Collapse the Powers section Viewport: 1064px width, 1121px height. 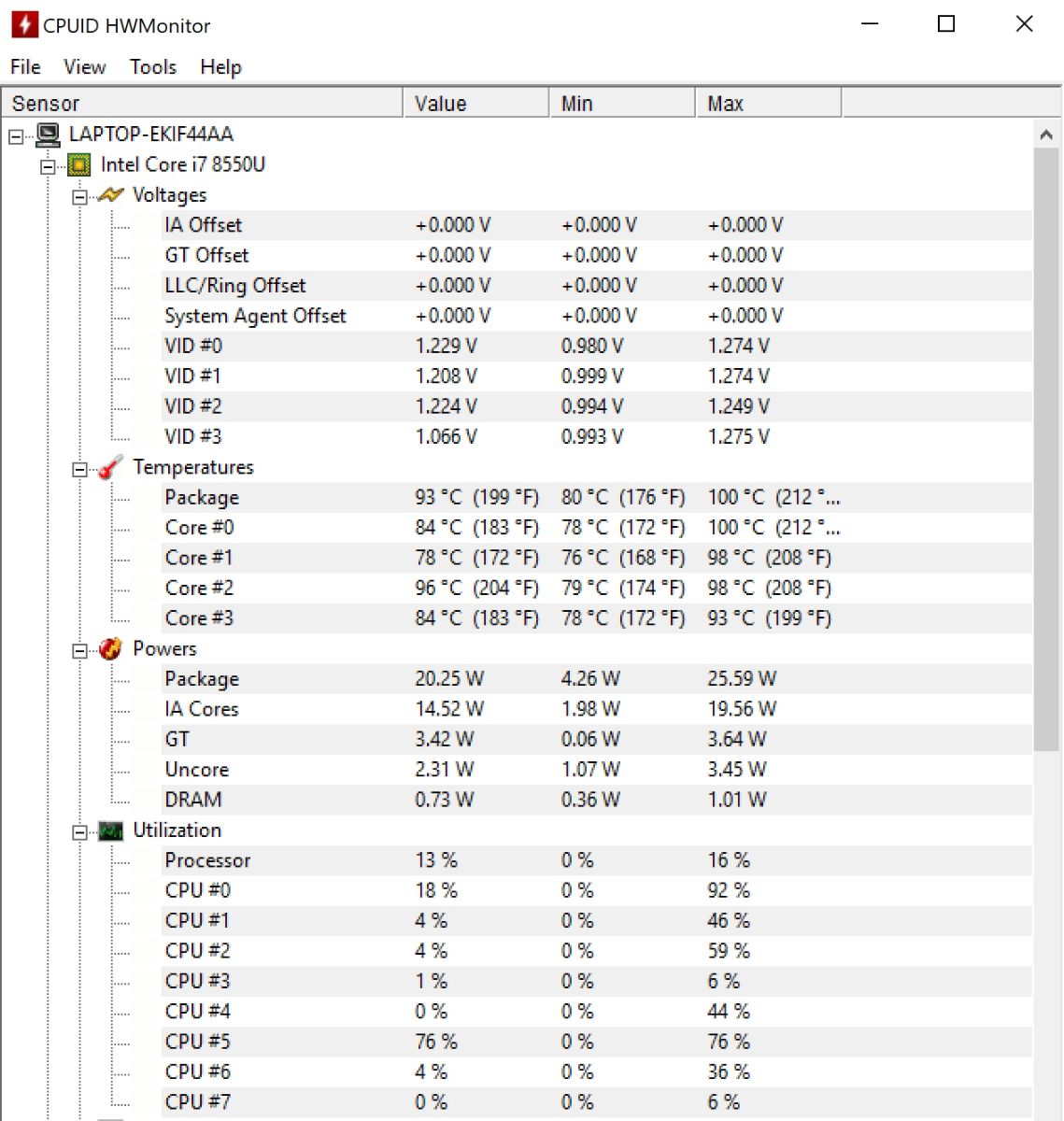pyautogui.click(x=79, y=651)
